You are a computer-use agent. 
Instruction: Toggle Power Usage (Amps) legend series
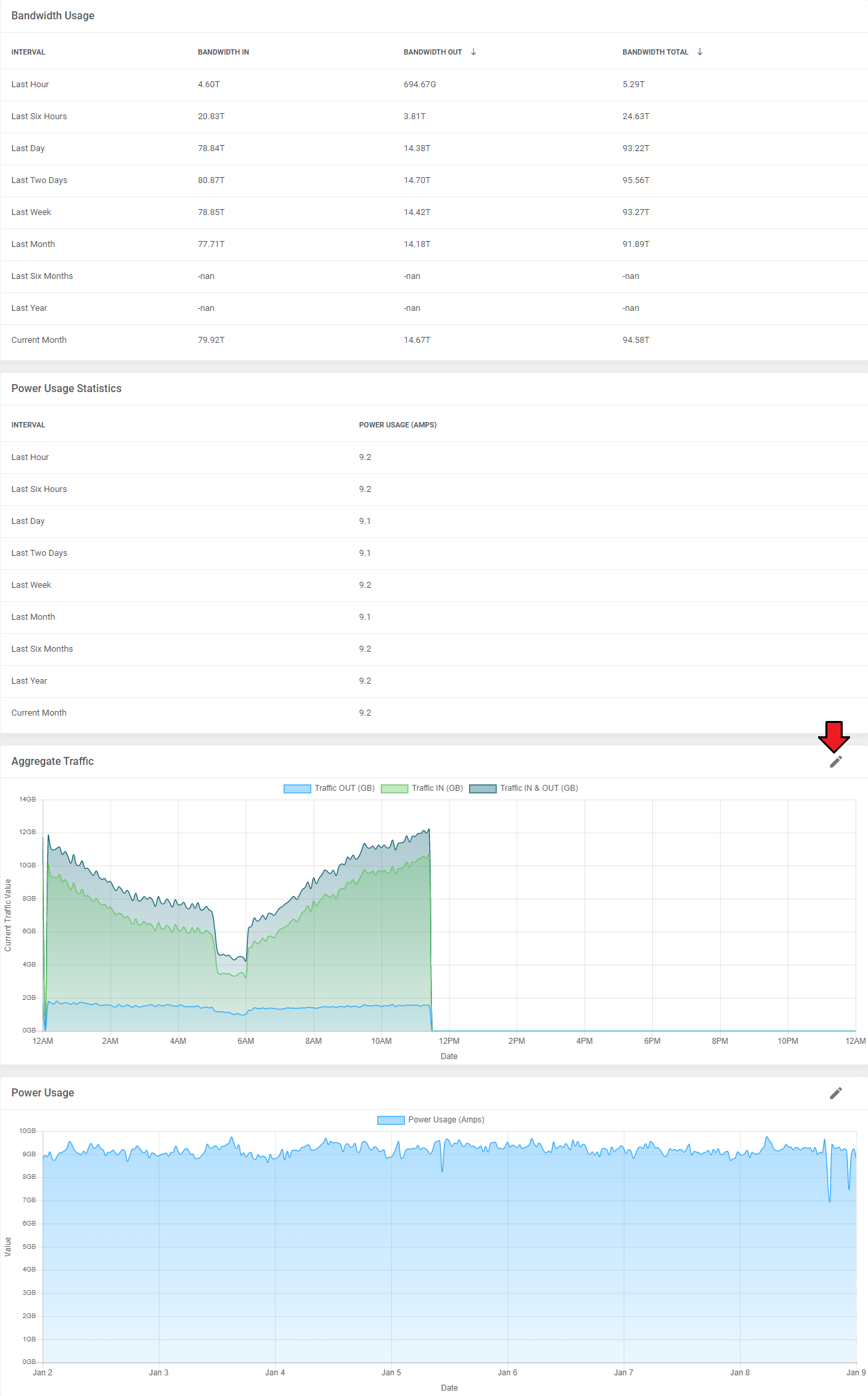pos(431,1120)
